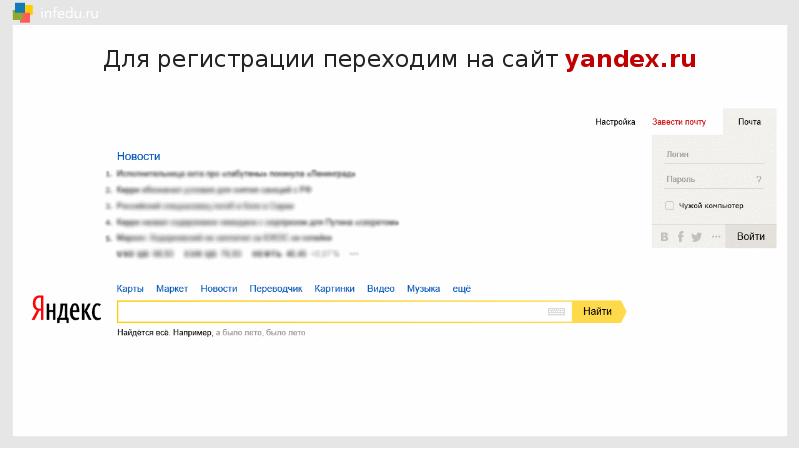This screenshot has height=449, width=800.
Task: Click the password help question mark
Action: [759, 180]
